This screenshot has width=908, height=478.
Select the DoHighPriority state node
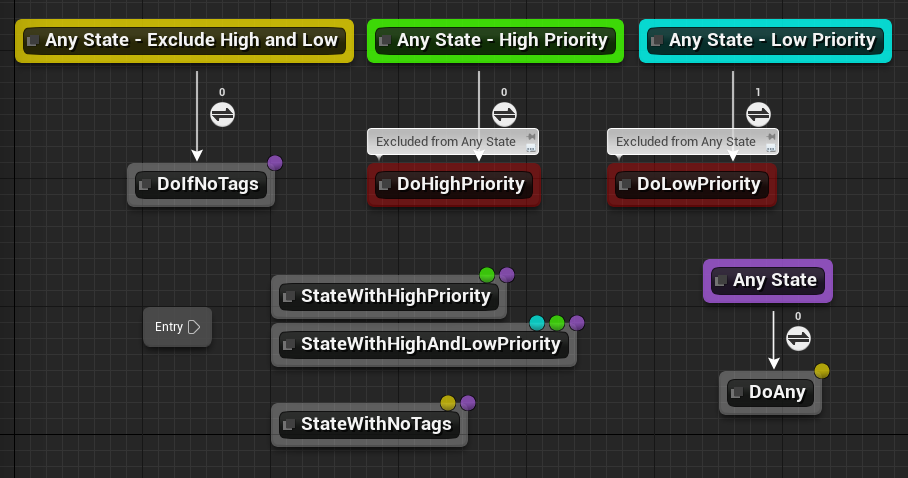point(454,185)
